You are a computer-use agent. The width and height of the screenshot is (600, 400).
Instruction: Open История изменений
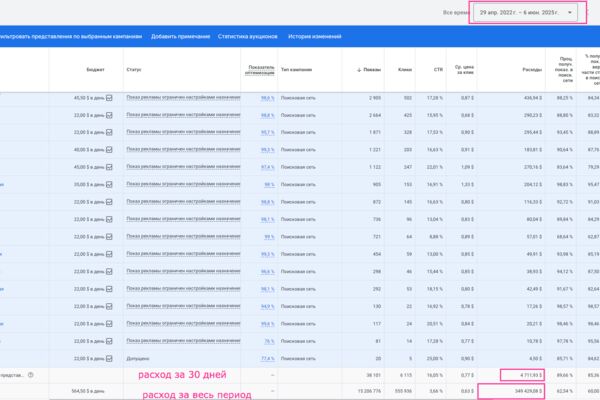(315, 36)
